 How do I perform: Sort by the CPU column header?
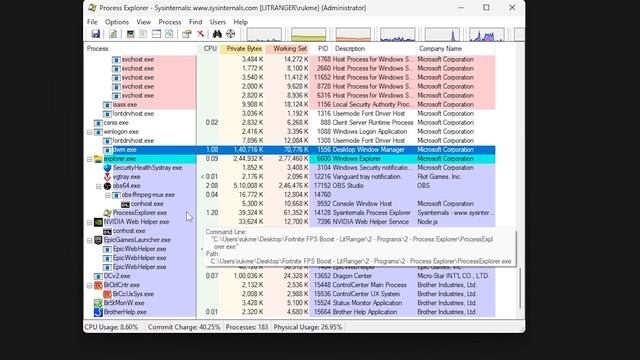coord(209,49)
